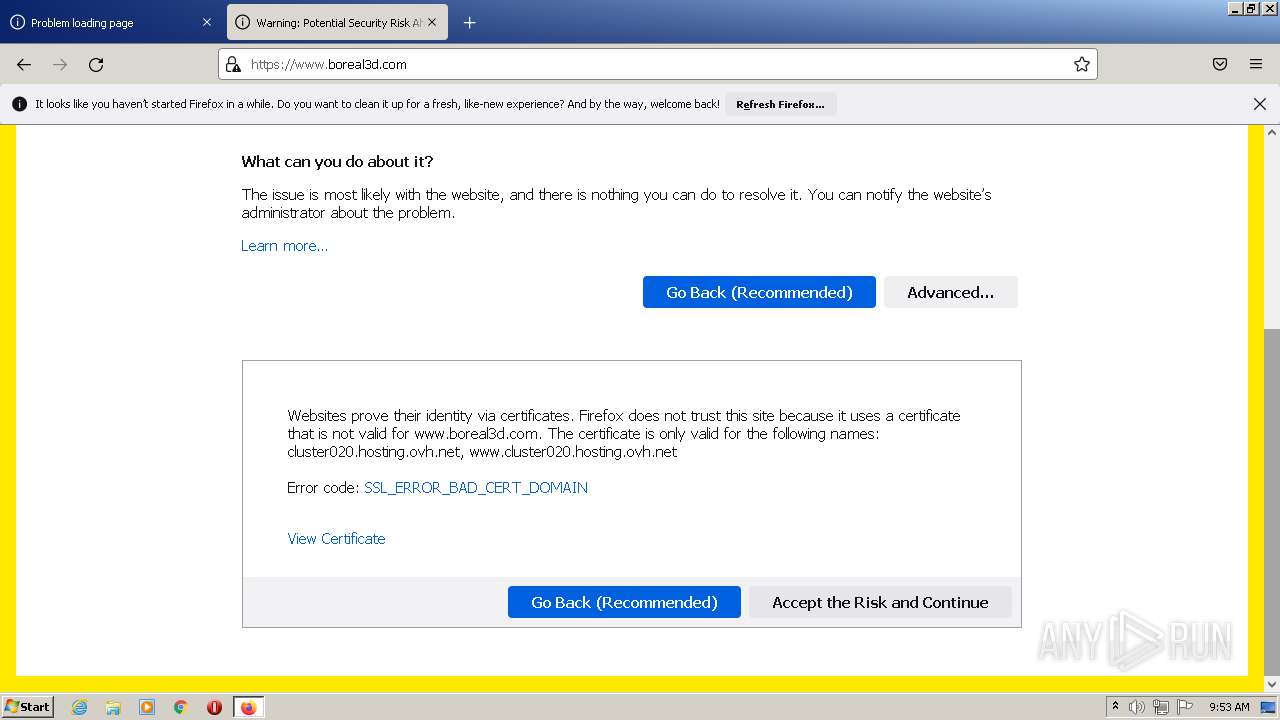The image size is (1280, 720).
Task: Click the show desktop tray icon
Action: (1268, 707)
